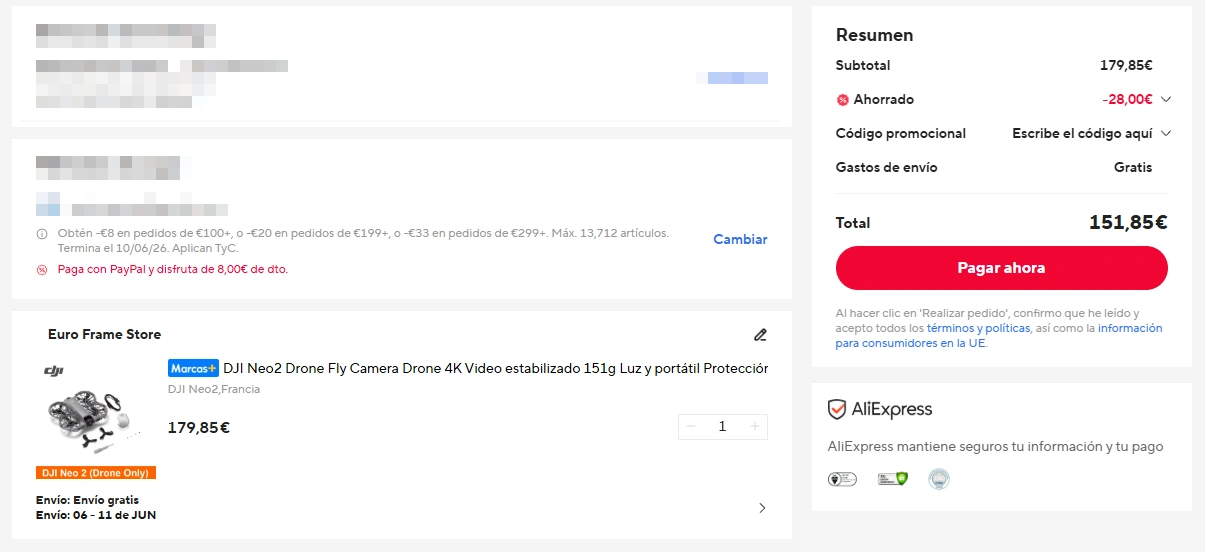This screenshot has height=552, width=1205.
Task: Click the Subtotal 179,85€ value
Action: click(x=1126, y=65)
